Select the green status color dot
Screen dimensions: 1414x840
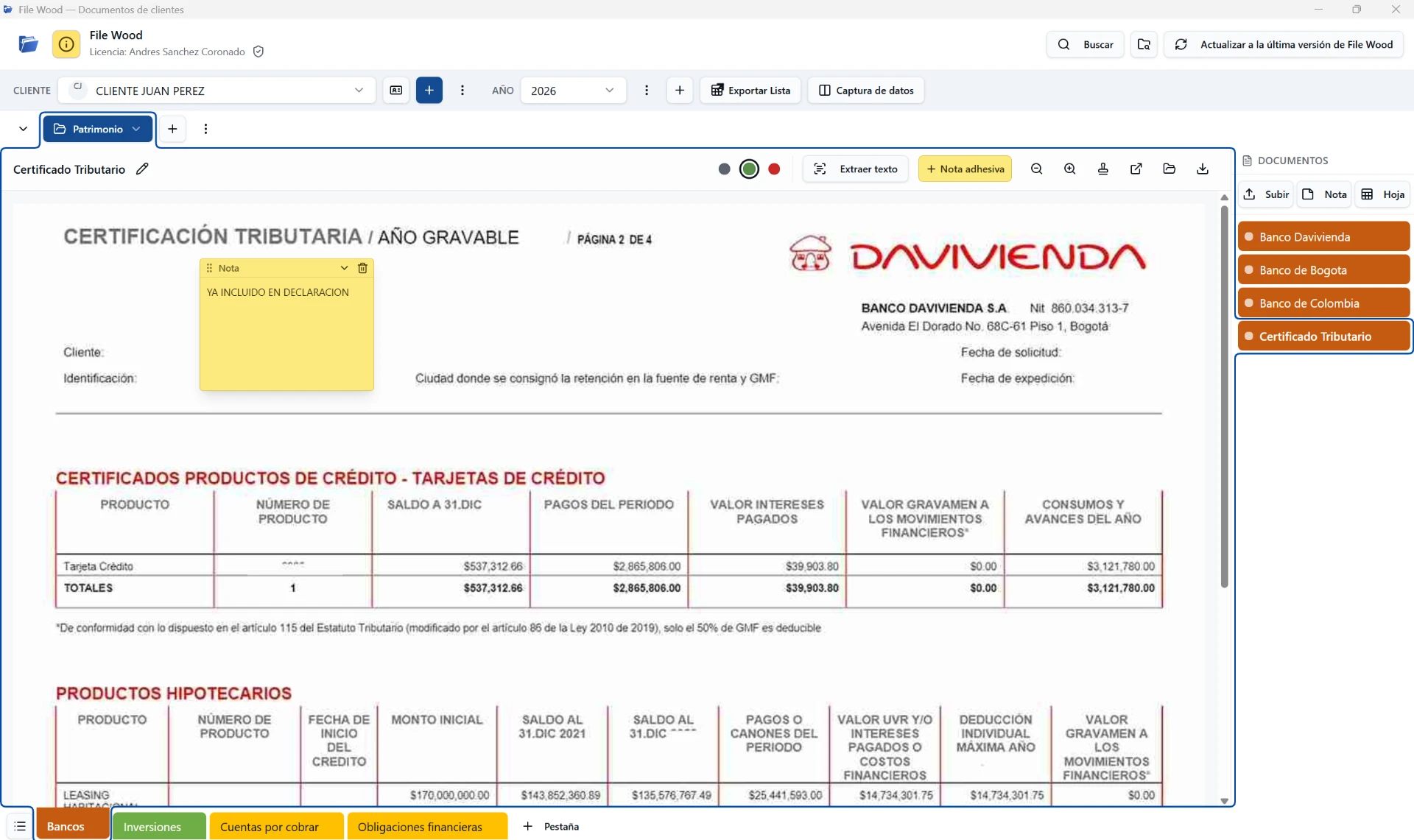click(749, 169)
